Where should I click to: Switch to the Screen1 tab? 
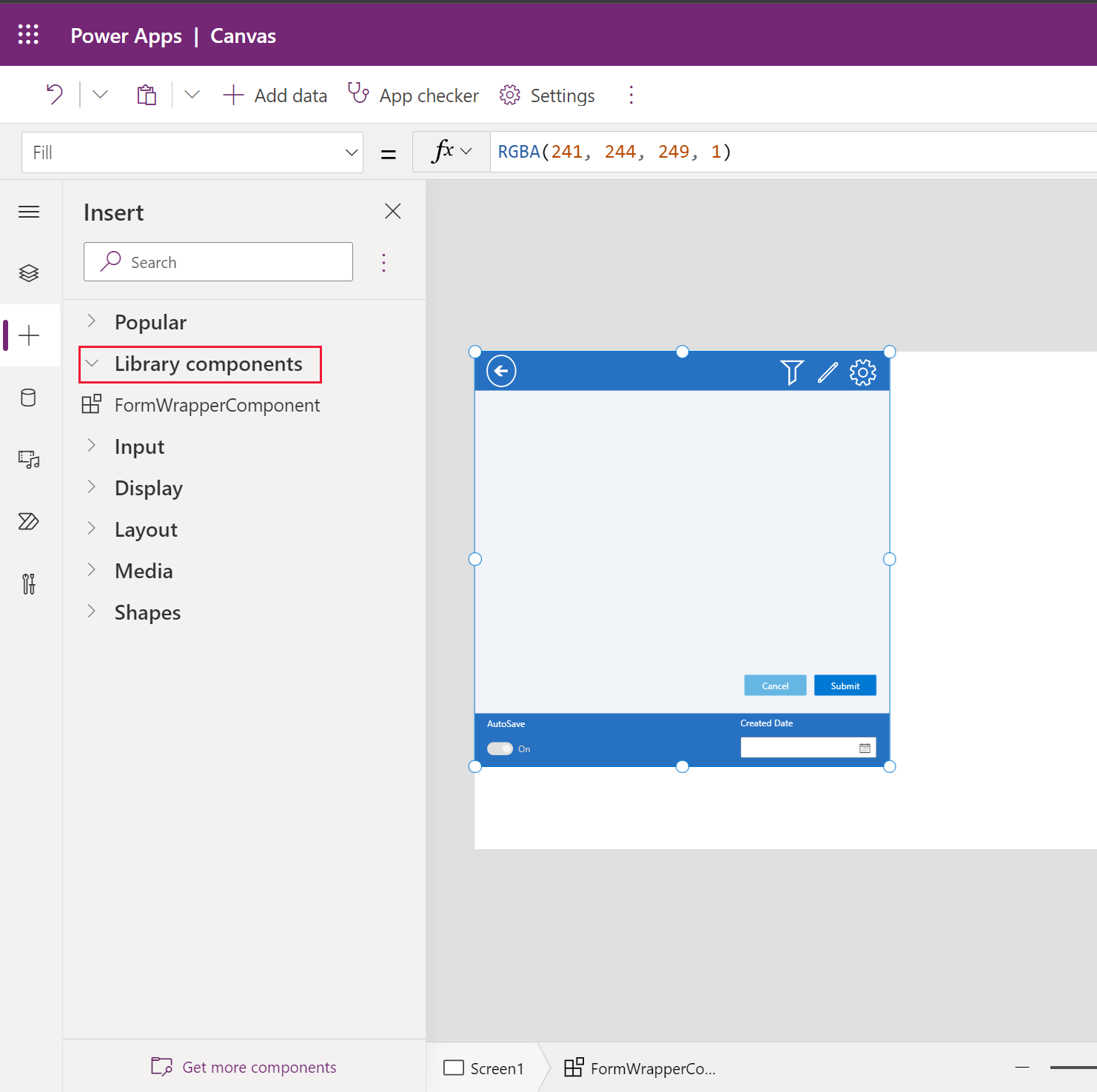coord(484,1068)
